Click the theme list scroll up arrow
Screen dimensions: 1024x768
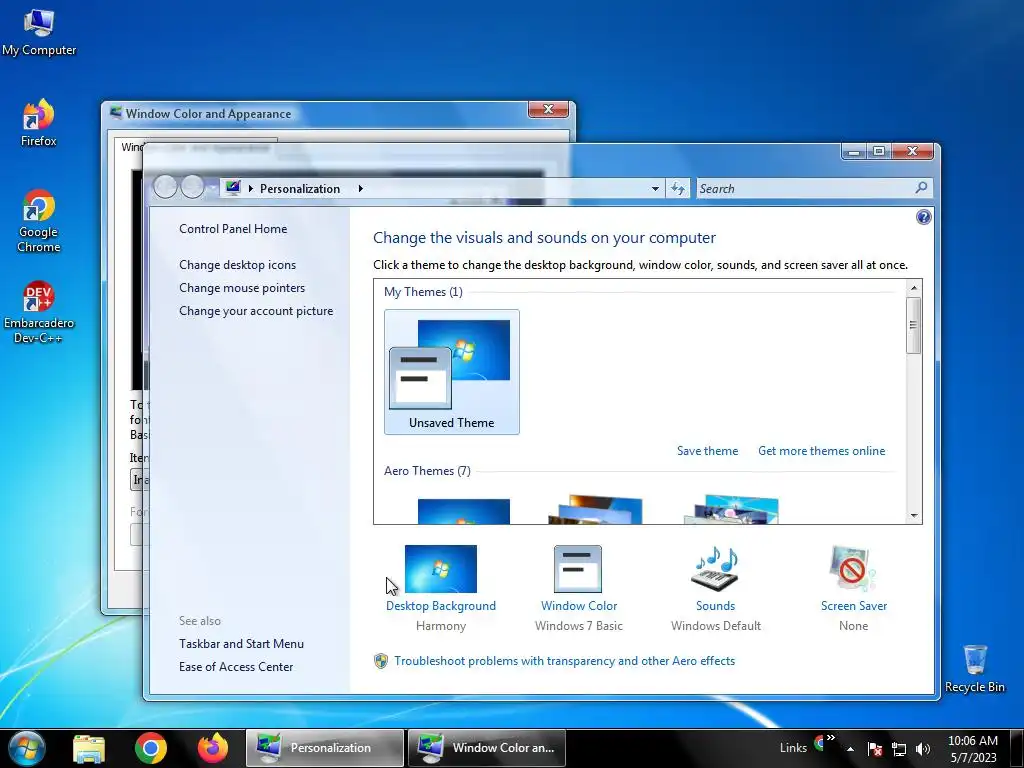(x=914, y=287)
